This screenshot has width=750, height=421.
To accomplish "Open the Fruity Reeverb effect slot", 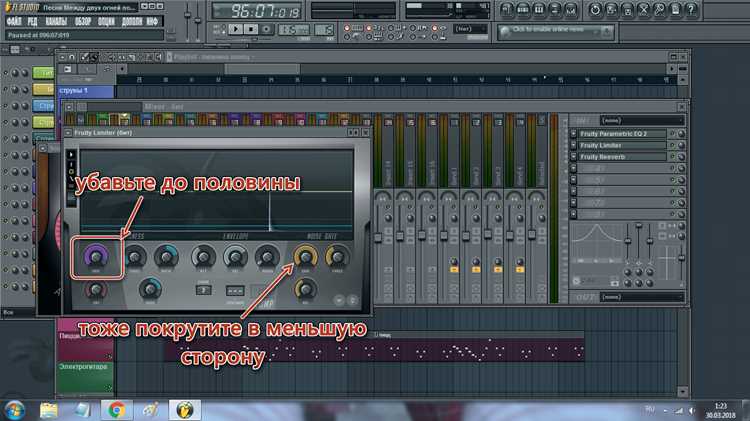I will 622,157.
